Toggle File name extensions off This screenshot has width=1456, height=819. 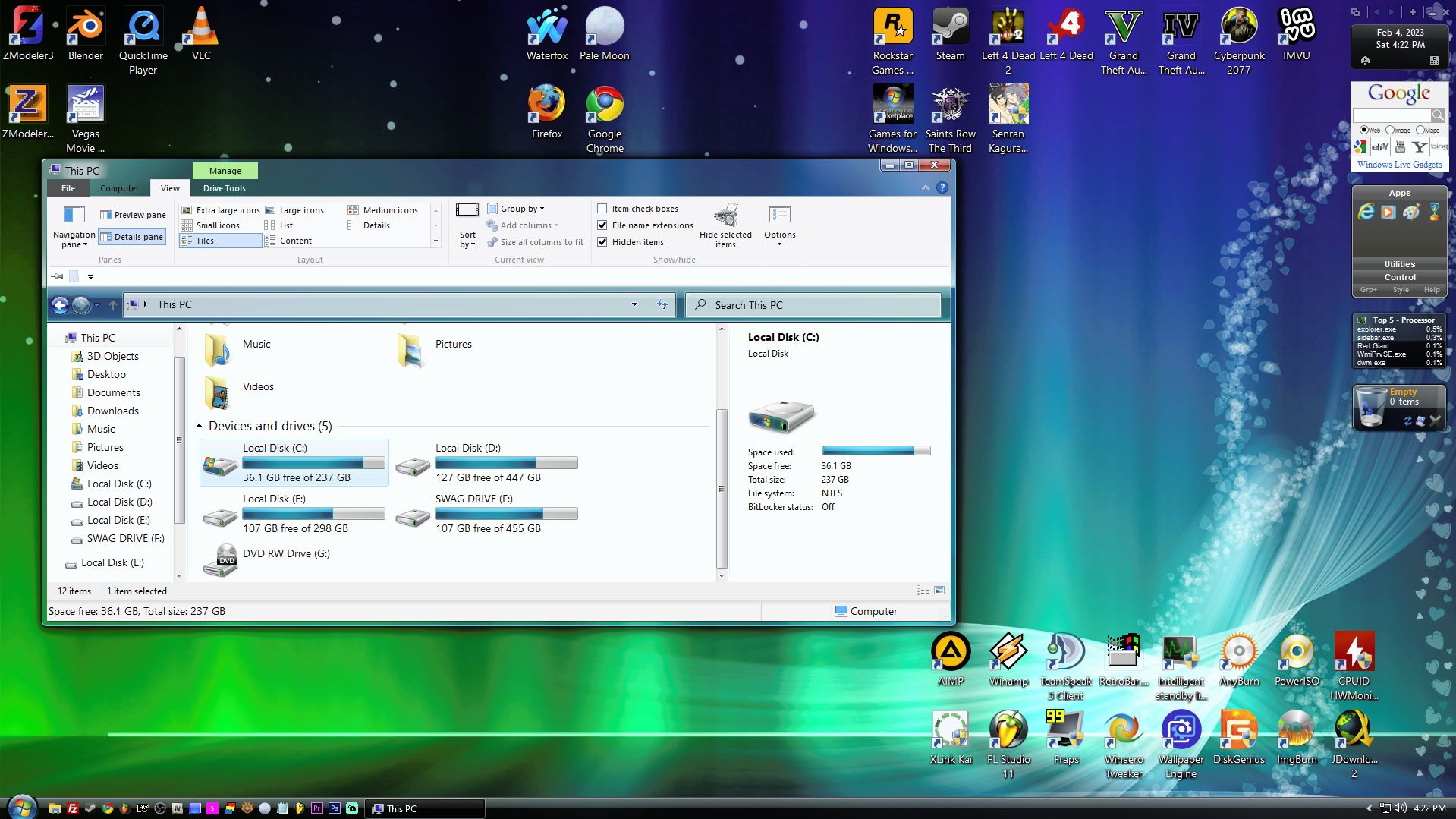pos(602,225)
